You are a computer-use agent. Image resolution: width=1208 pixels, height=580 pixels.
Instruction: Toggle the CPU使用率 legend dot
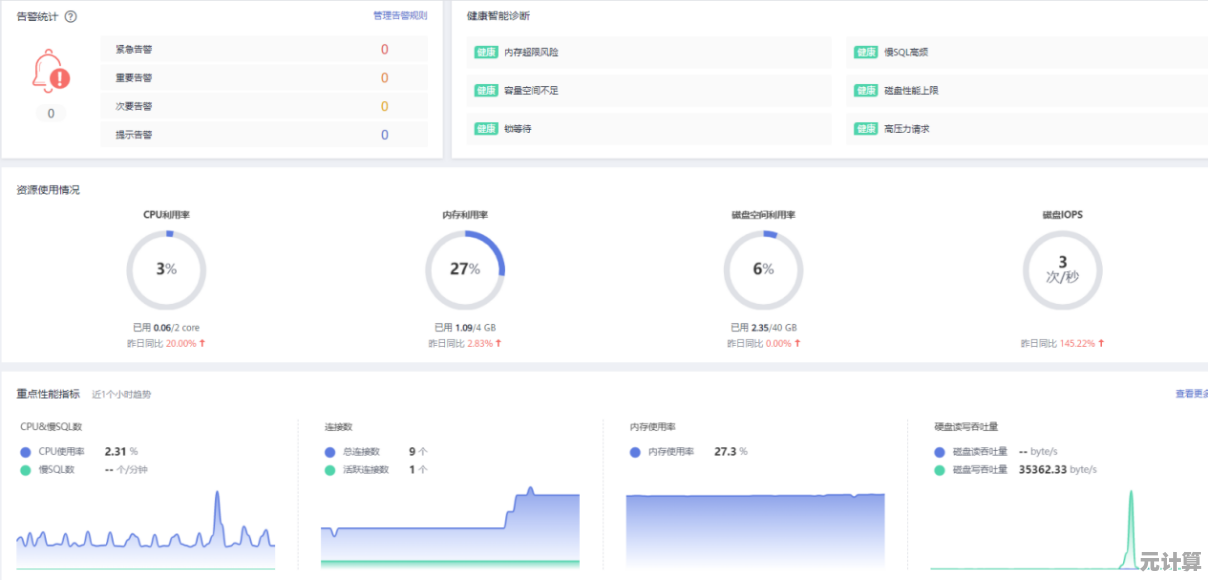[x=26, y=452]
